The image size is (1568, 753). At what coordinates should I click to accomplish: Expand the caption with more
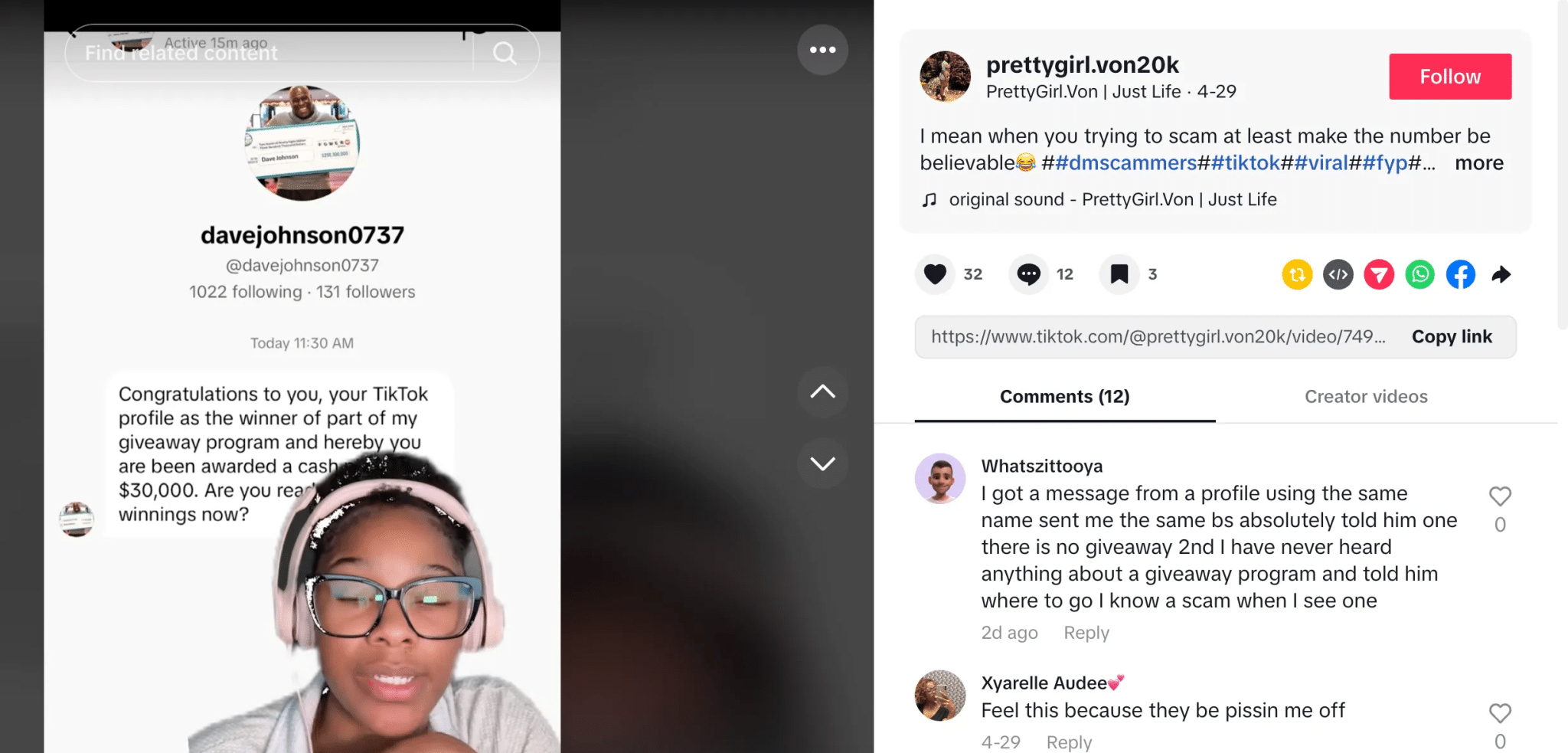click(1478, 162)
